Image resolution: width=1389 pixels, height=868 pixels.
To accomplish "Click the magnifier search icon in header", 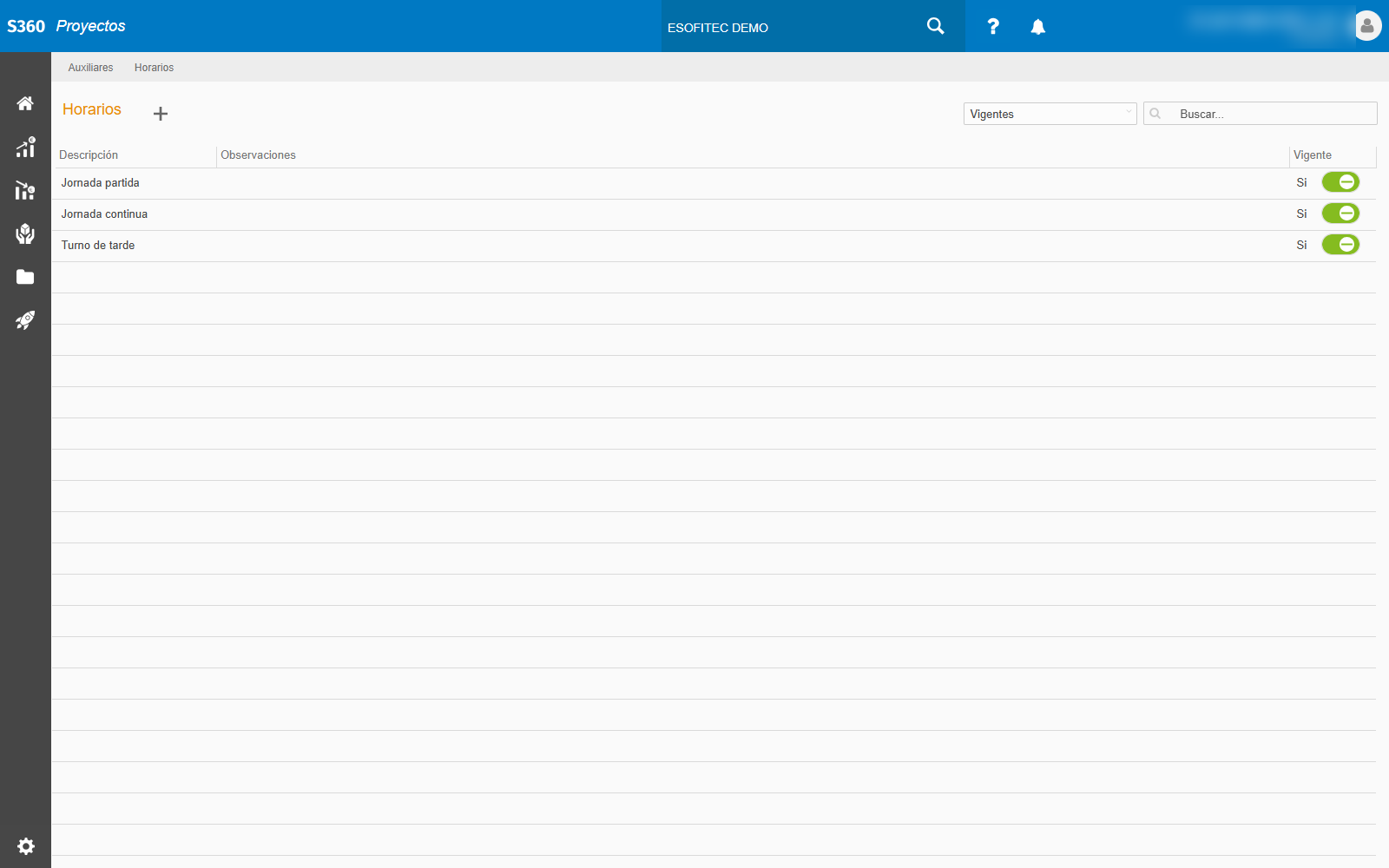I will pos(936,26).
